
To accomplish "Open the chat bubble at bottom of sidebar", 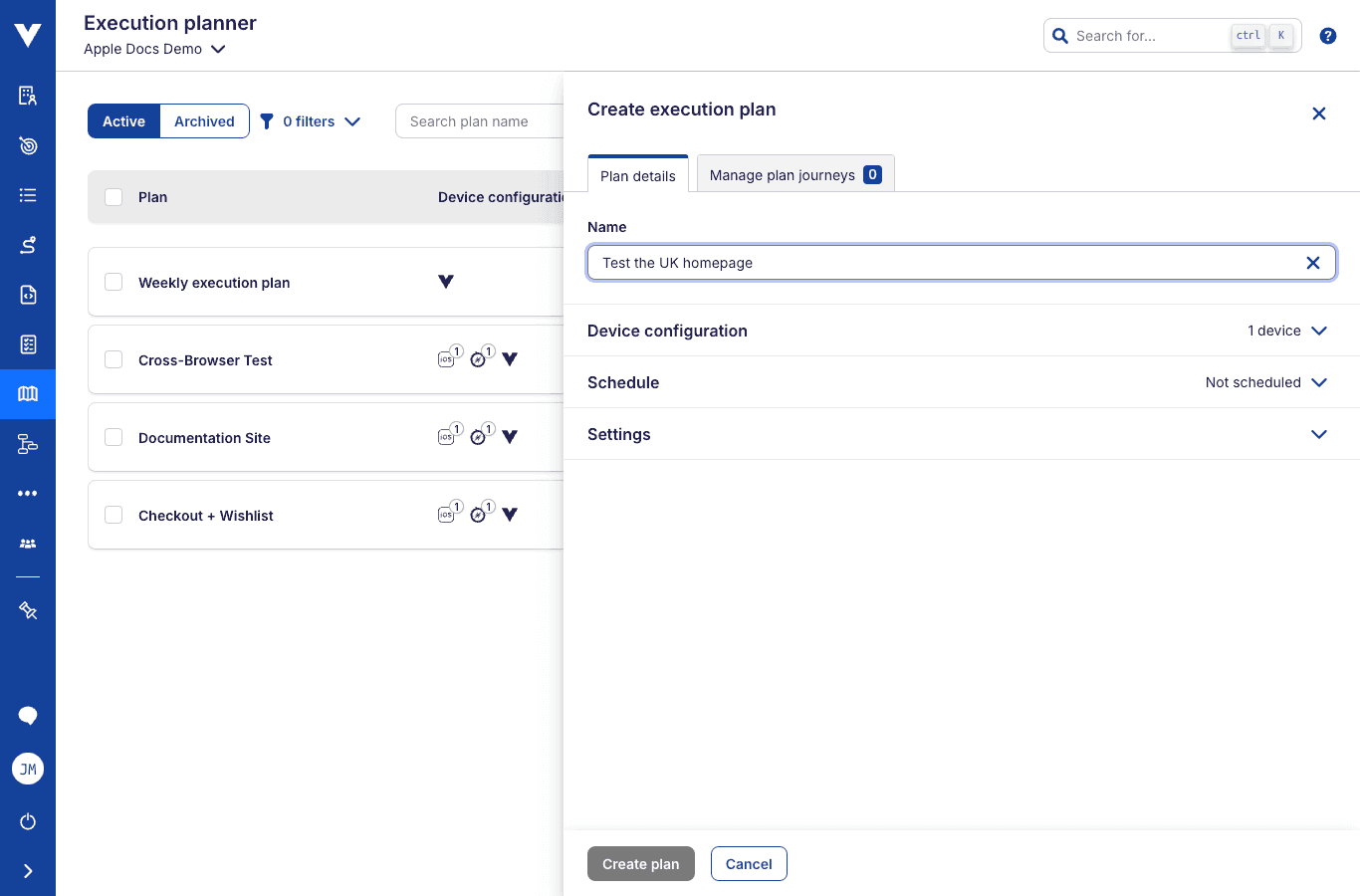I will tap(27, 715).
